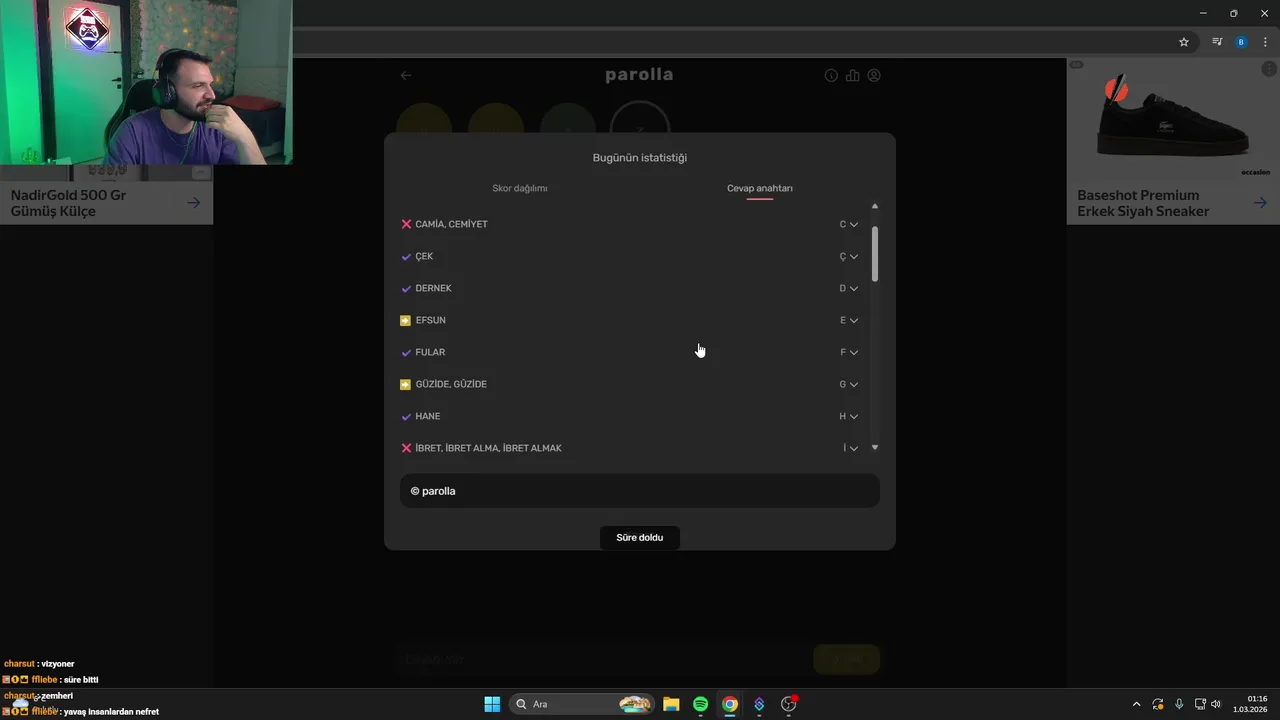Viewport: 1280px width, 720px height.
Task: Click the © parolla footer bar
Action: (640, 491)
